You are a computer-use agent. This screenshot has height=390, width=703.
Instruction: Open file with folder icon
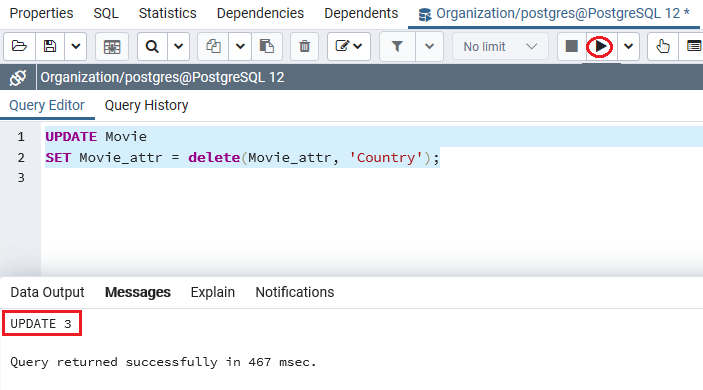(x=19, y=46)
